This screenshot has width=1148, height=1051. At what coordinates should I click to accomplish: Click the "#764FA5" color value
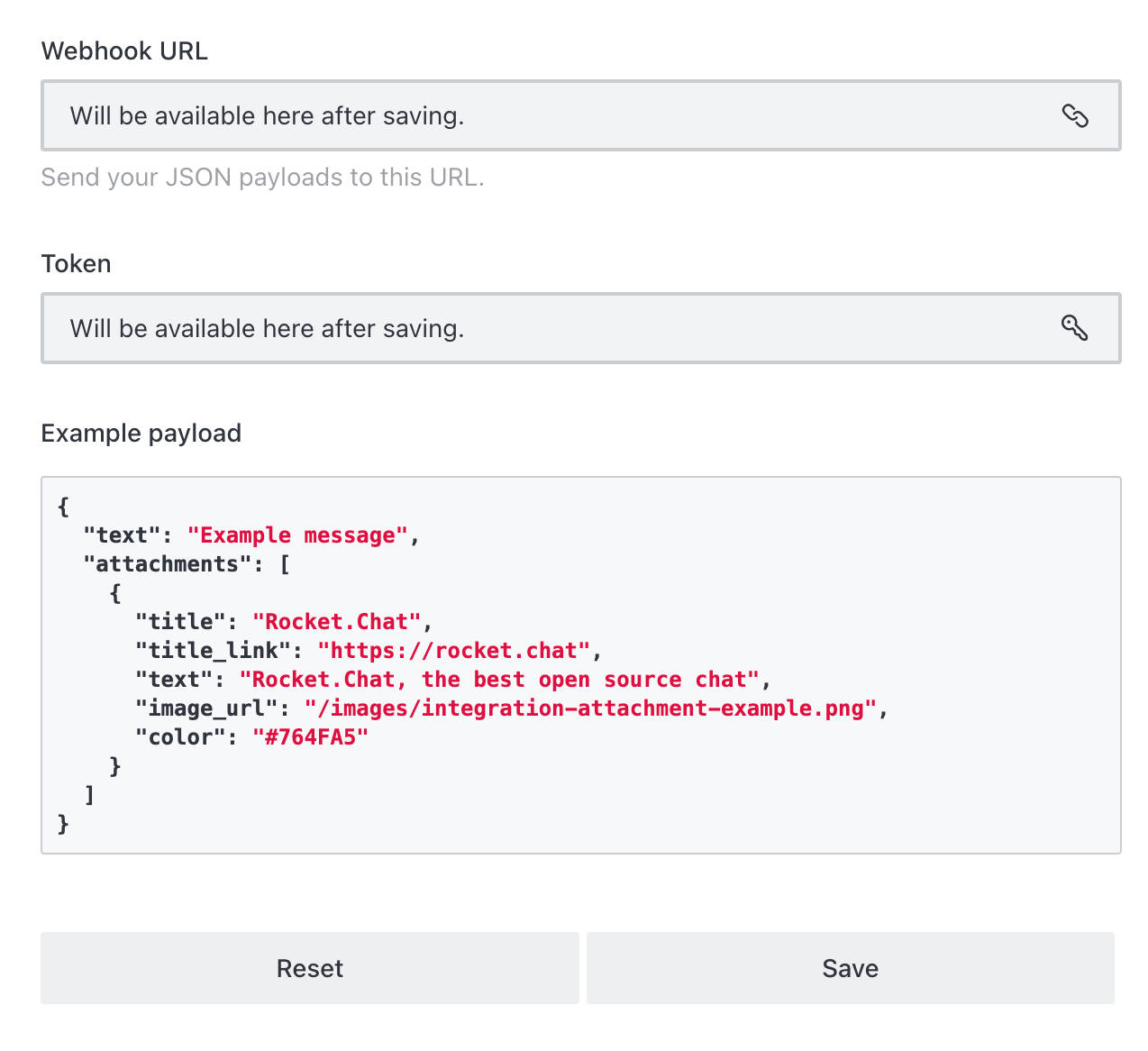[x=311, y=737]
